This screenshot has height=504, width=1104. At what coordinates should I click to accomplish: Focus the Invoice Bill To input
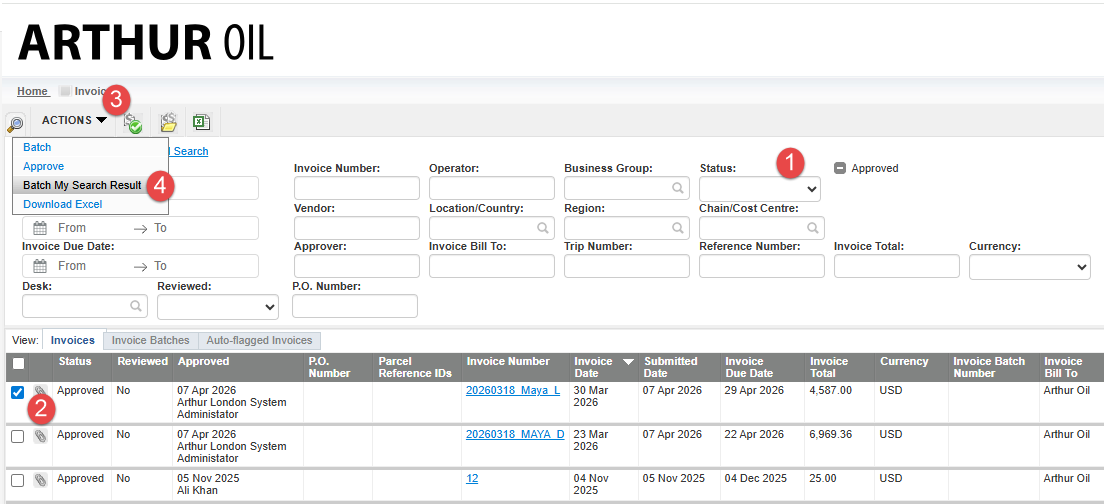pos(491,266)
